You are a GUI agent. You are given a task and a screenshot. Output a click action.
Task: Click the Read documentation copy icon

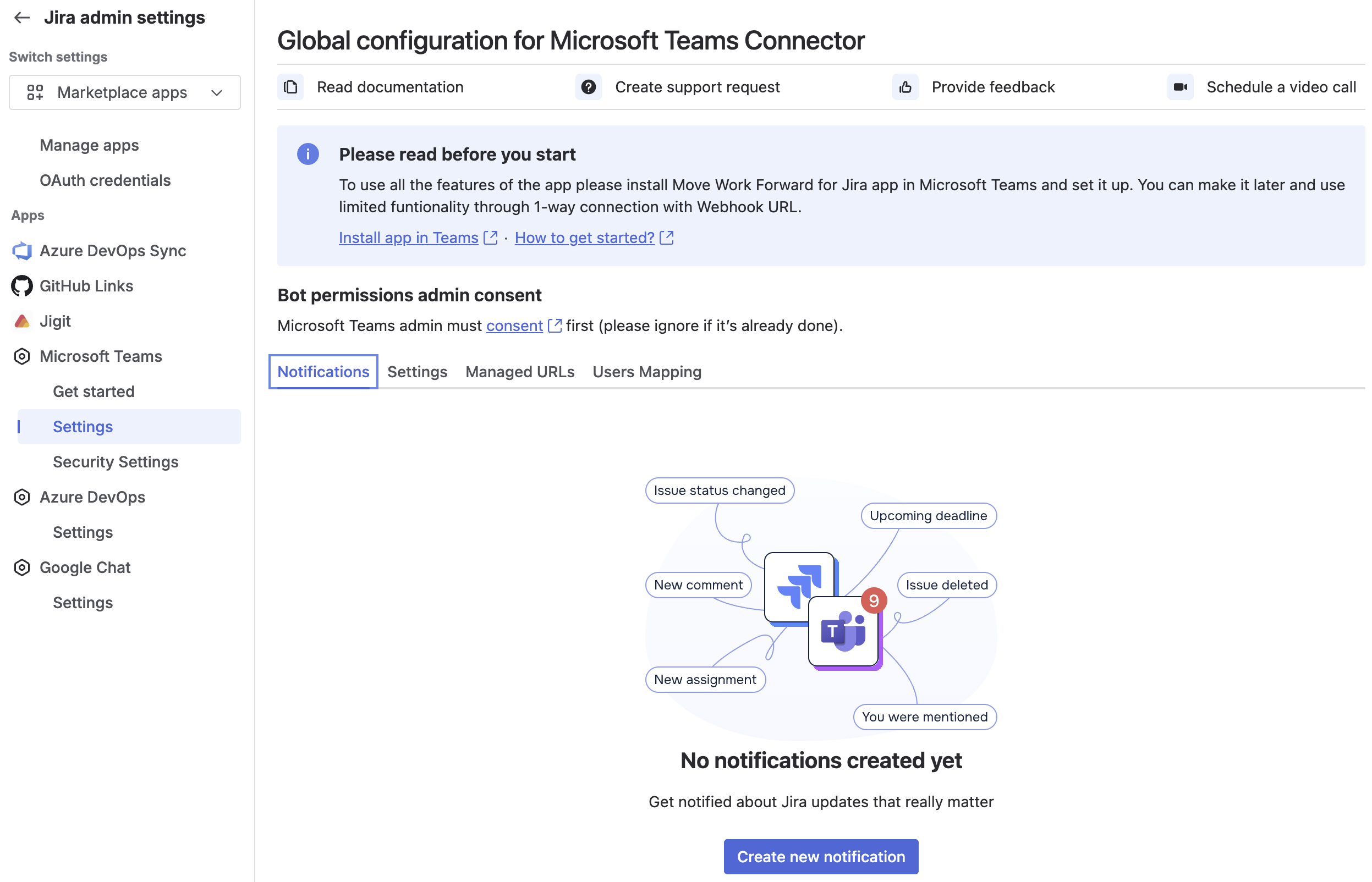tap(290, 87)
